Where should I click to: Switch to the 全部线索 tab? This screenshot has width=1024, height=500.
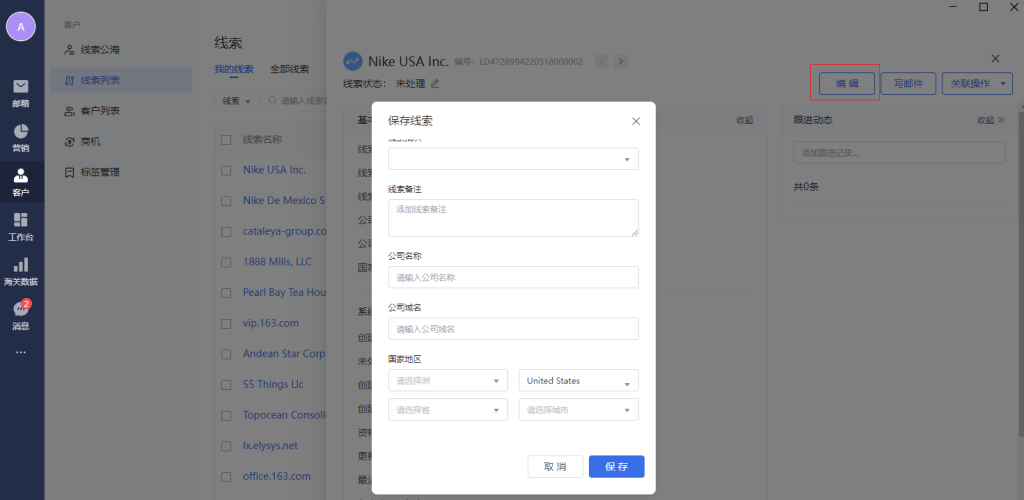point(289,70)
